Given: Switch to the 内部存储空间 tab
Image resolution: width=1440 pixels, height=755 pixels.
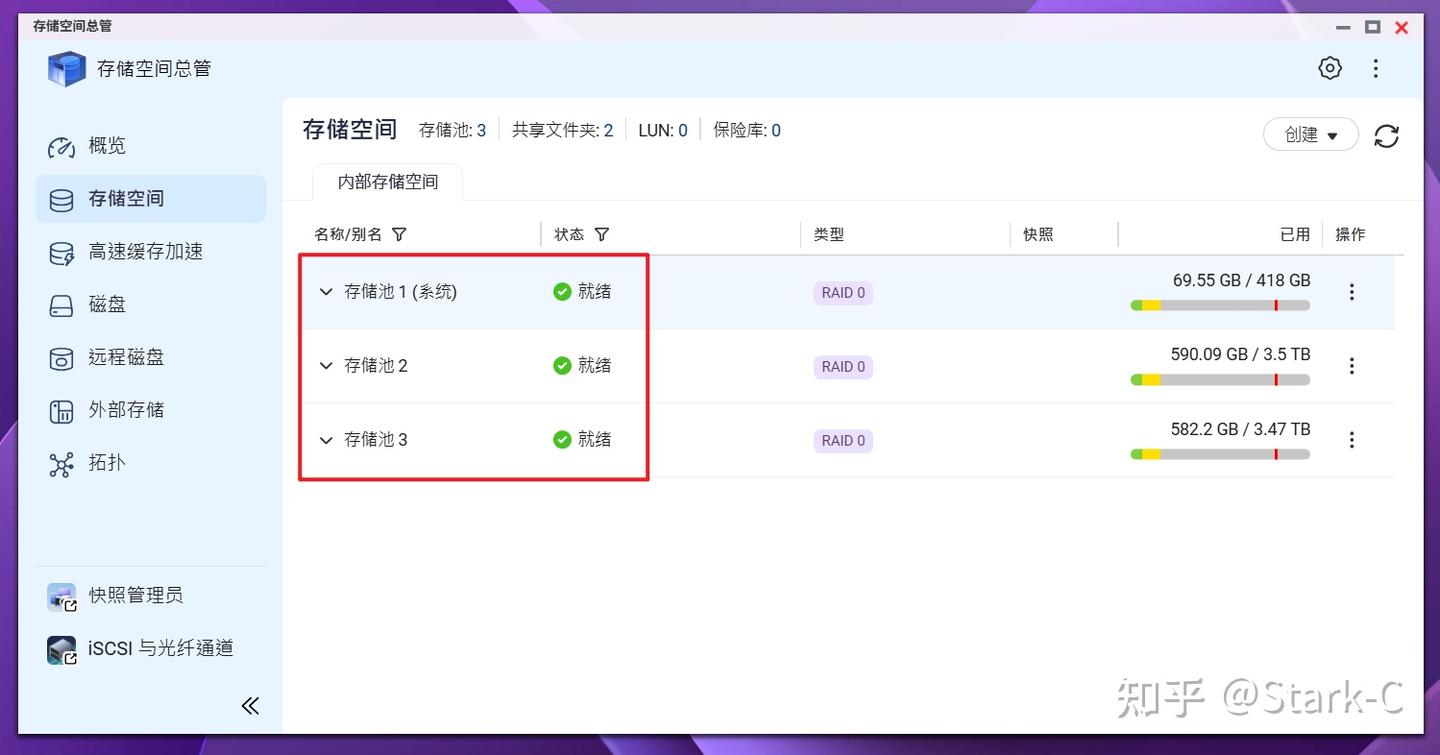Looking at the screenshot, I should (x=388, y=182).
